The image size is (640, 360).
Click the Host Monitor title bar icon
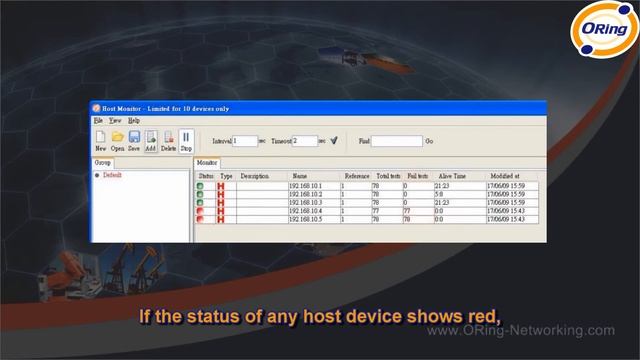coord(96,109)
